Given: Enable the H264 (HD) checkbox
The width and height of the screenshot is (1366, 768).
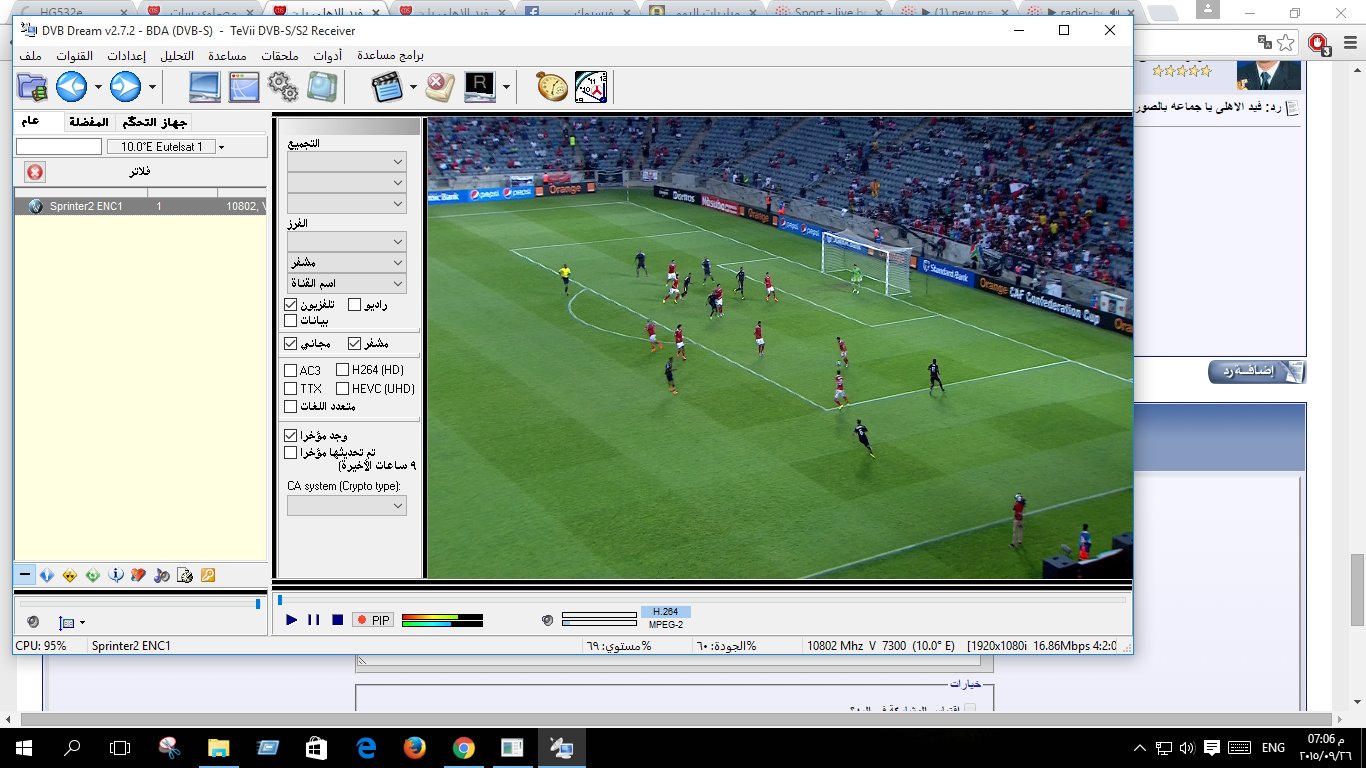Looking at the screenshot, I should coord(343,370).
